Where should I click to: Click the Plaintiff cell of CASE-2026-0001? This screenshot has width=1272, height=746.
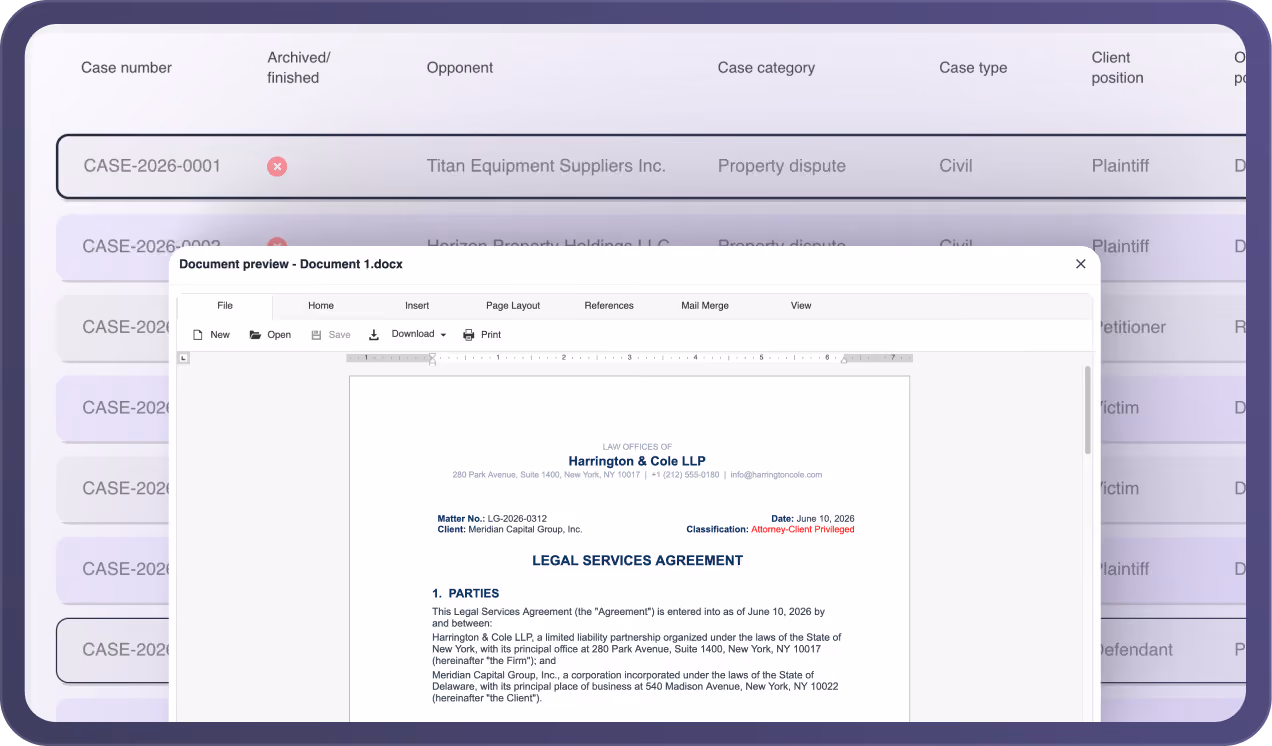[1120, 166]
